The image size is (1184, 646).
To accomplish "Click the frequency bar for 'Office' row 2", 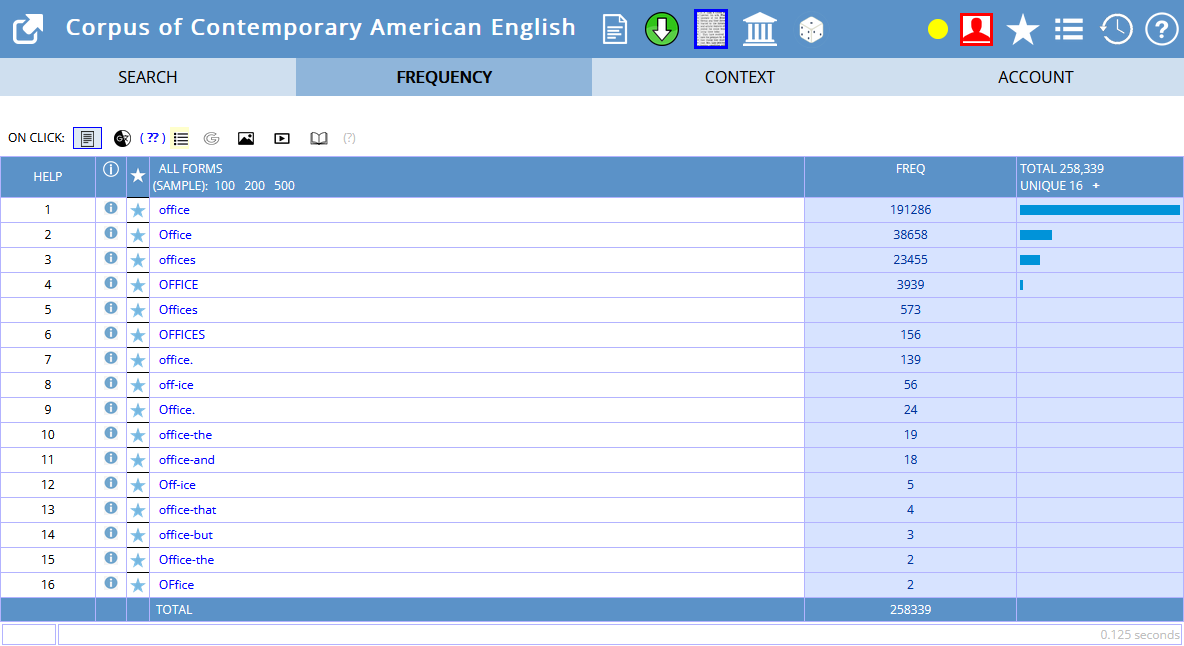I will [1035, 235].
